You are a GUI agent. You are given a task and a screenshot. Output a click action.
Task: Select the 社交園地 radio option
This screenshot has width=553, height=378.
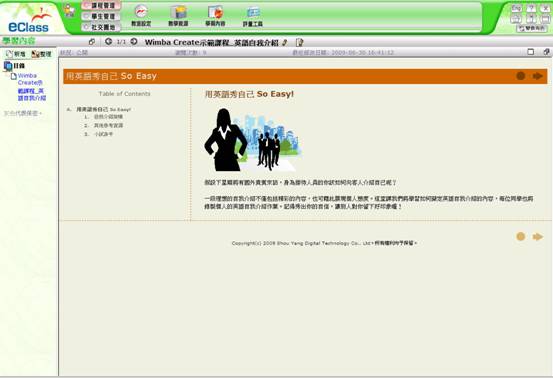(101, 27)
